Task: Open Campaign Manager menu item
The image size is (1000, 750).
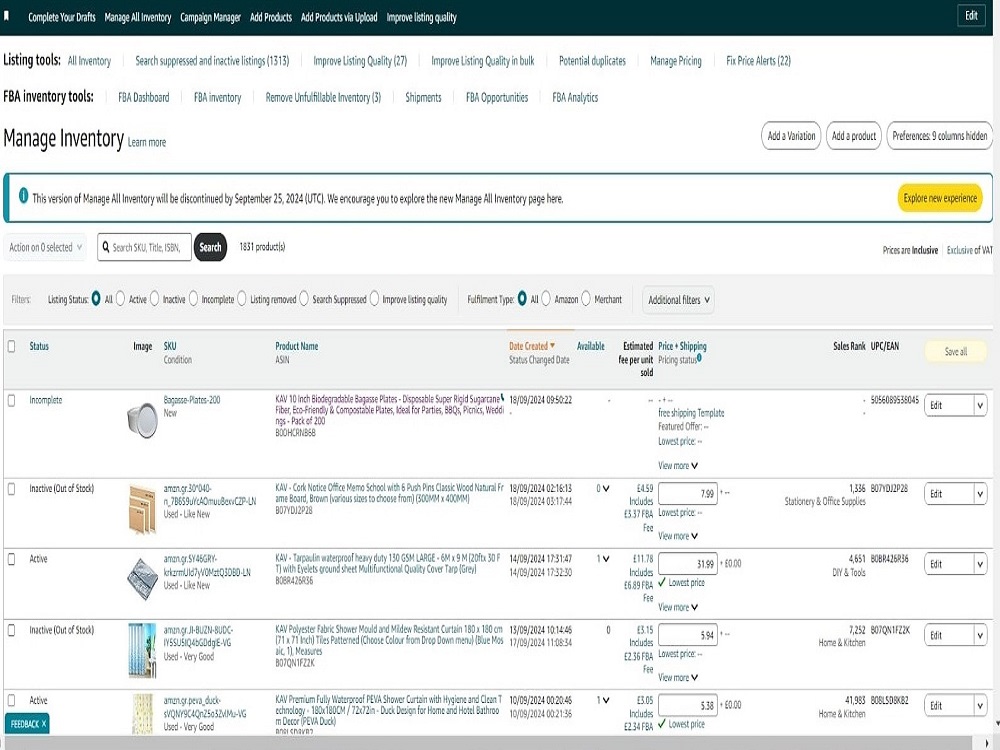Action: coord(210,17)
